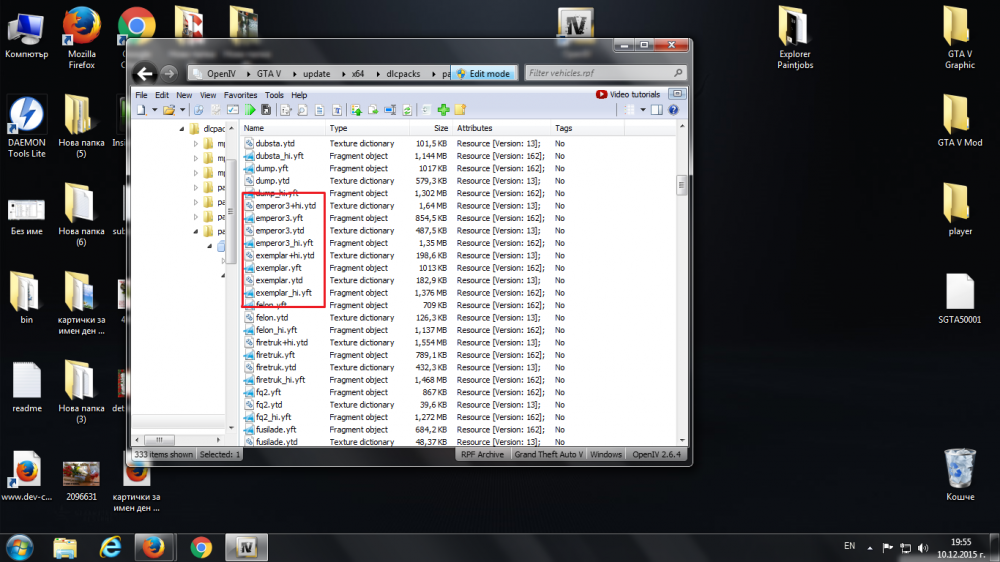Viewport: 1000px width, 562px height.
Task: Click the OpenIV 2.6.4 status bar entry
Action: [657, 455]
